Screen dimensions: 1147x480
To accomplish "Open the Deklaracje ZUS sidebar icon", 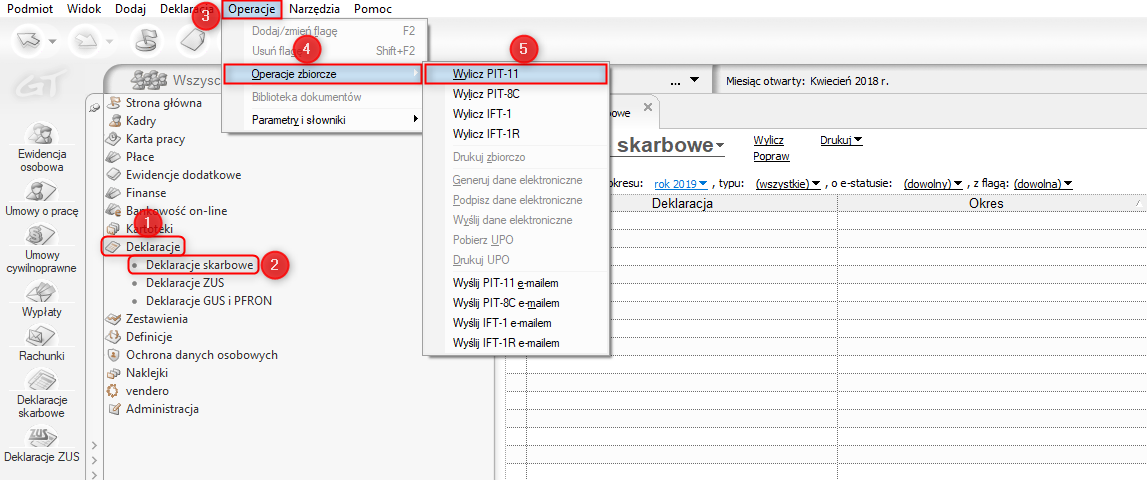I will tap(42, 438).
